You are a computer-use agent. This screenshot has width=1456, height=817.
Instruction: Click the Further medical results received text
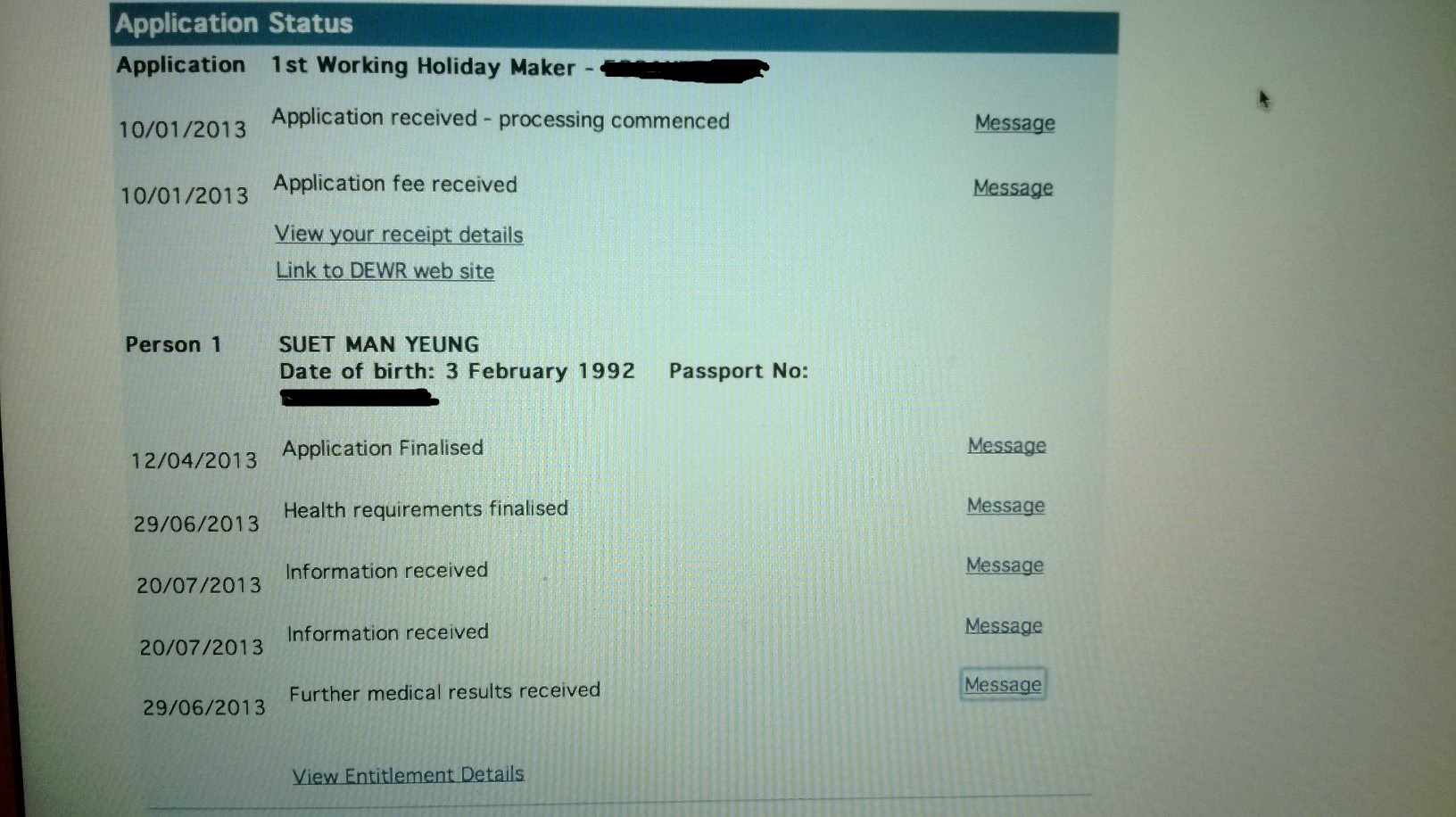coord(444,692)
